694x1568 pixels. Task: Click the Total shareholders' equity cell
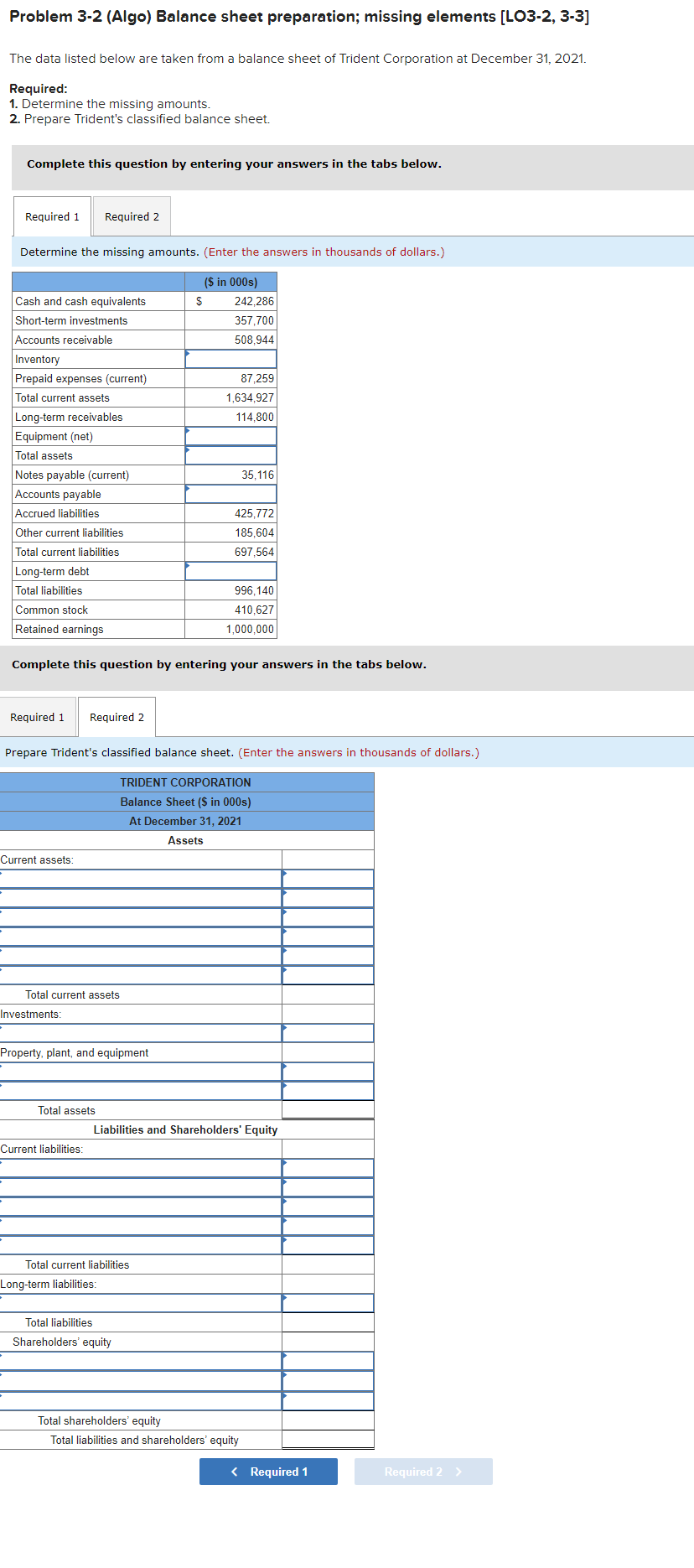[328, 1420]
